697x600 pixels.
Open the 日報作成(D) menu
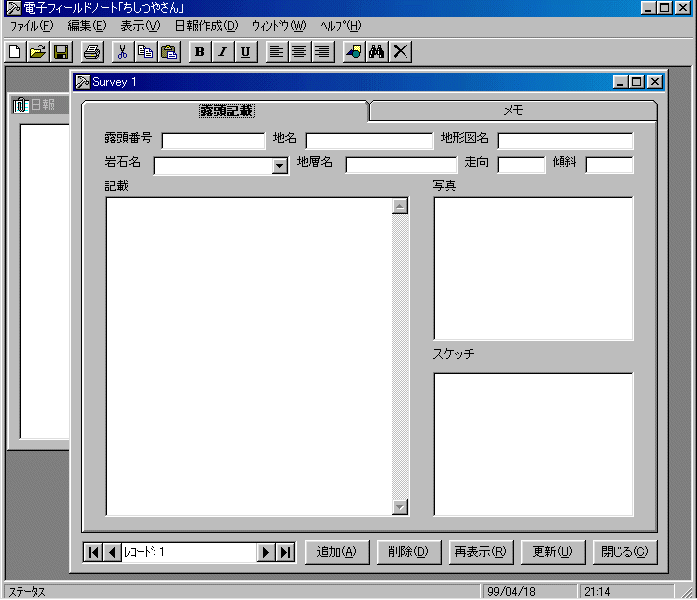206,26
